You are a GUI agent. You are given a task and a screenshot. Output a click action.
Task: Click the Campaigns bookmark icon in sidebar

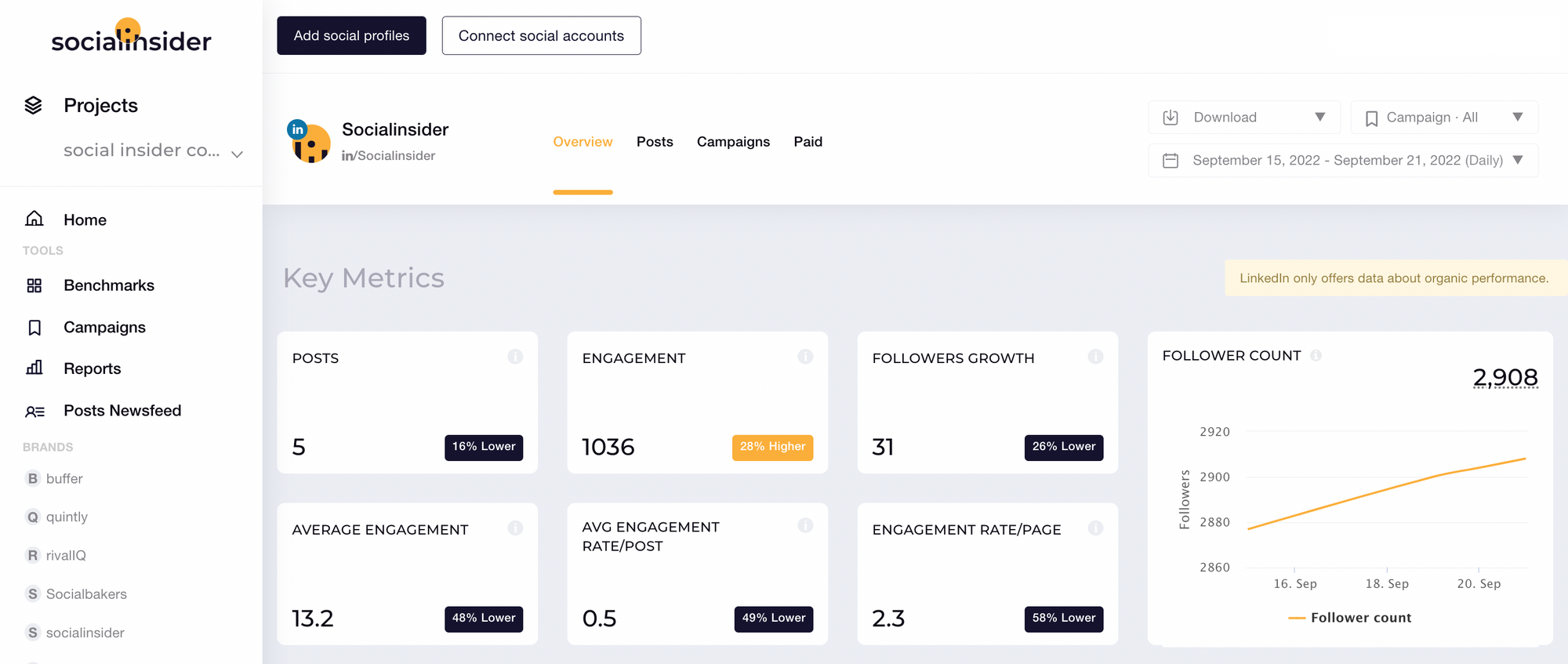34,327
